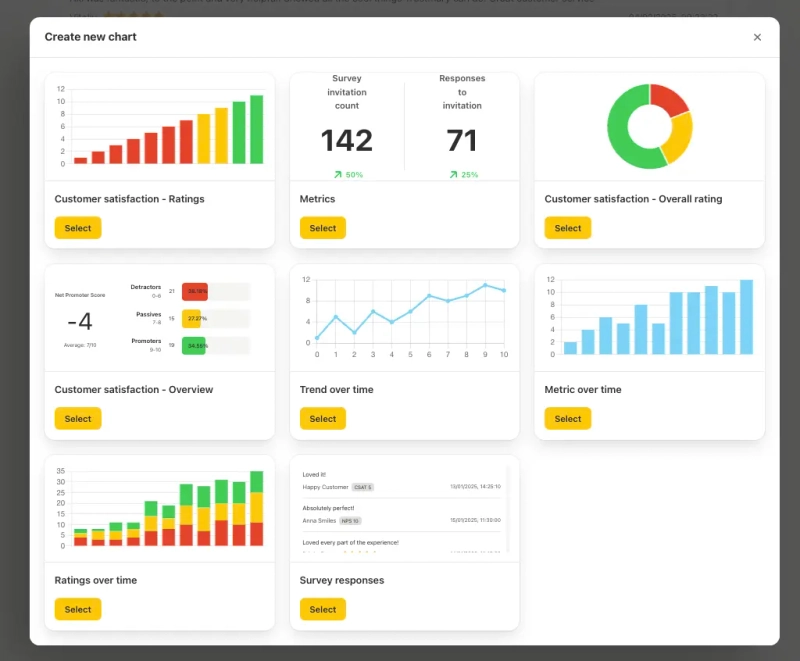The height and width of the screenshot is (661, 800).
Task: Choose Select for Customer satisfaction - Overall rating
Action: (x=567, y=228)
